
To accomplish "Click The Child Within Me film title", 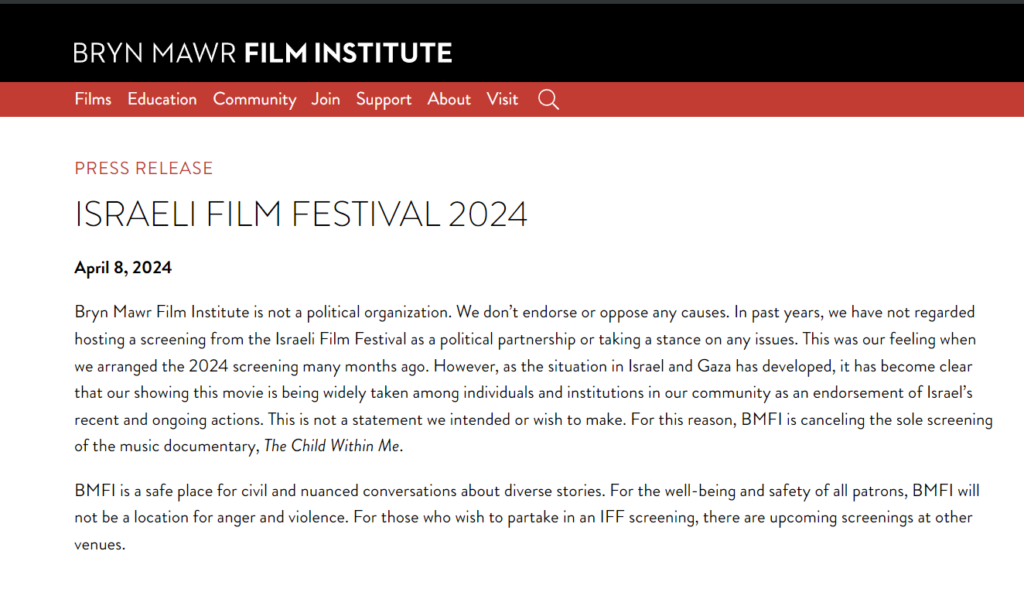I will pos(331,446).
